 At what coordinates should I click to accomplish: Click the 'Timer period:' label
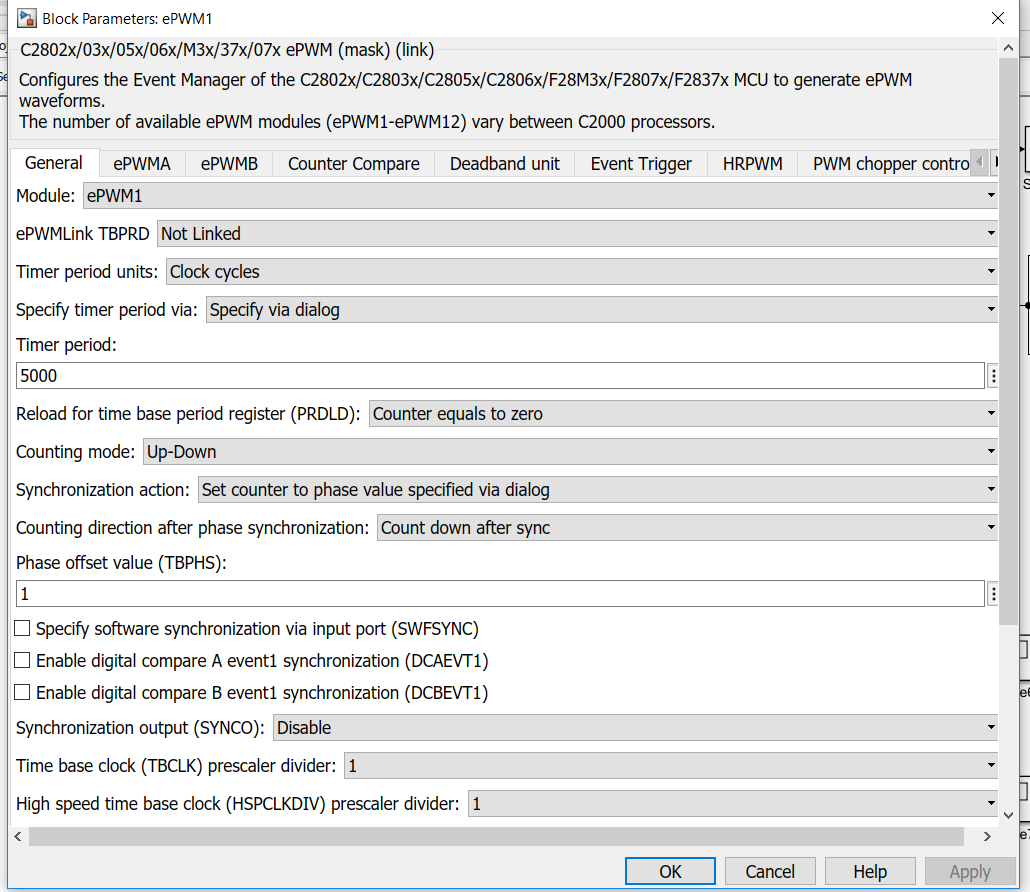pos(66,345)
